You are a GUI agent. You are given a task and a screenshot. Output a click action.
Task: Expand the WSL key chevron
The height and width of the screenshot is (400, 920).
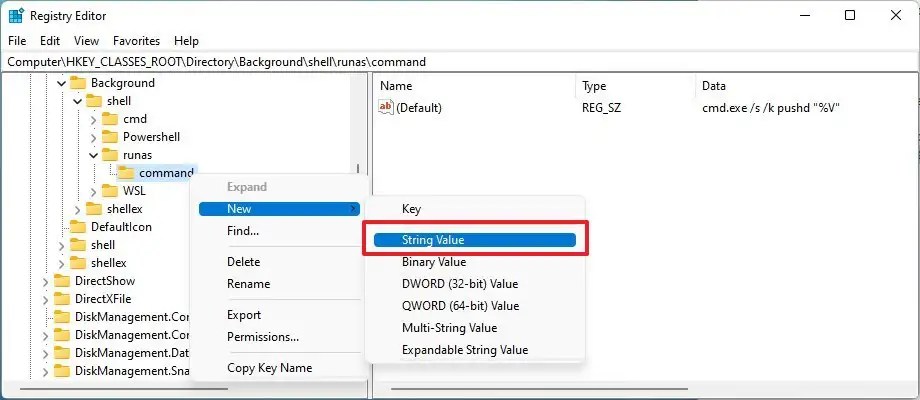[x=94, y=191]
